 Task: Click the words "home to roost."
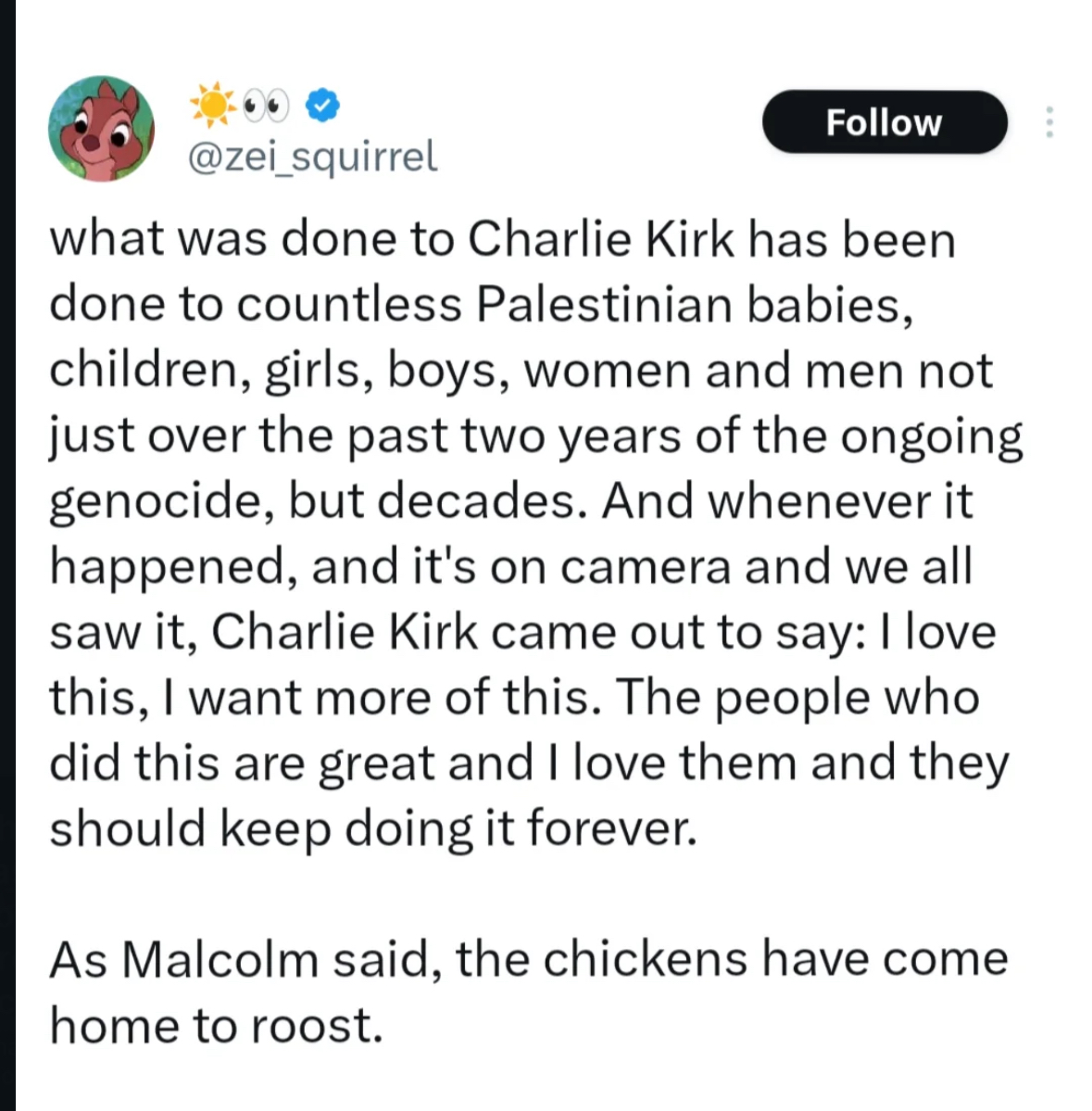click(215, 1026)
